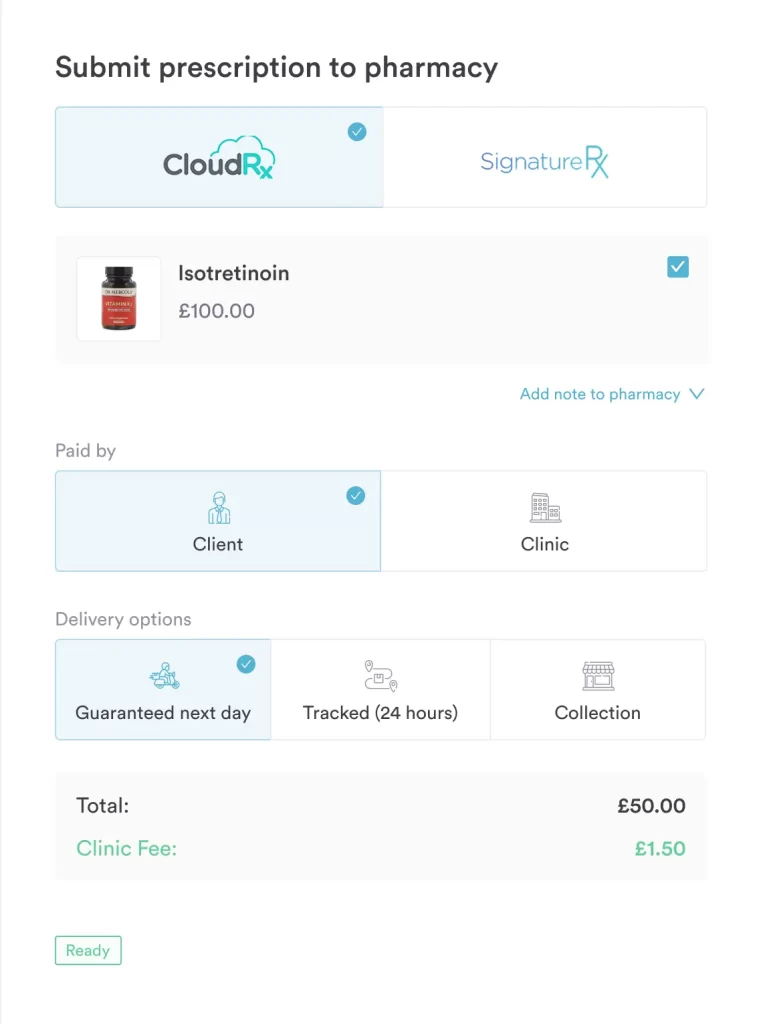This screenshot has height=1024, width=761.
Task: Open the Tracked (24 hours) delivery option
Action: [x=380, y=689]
